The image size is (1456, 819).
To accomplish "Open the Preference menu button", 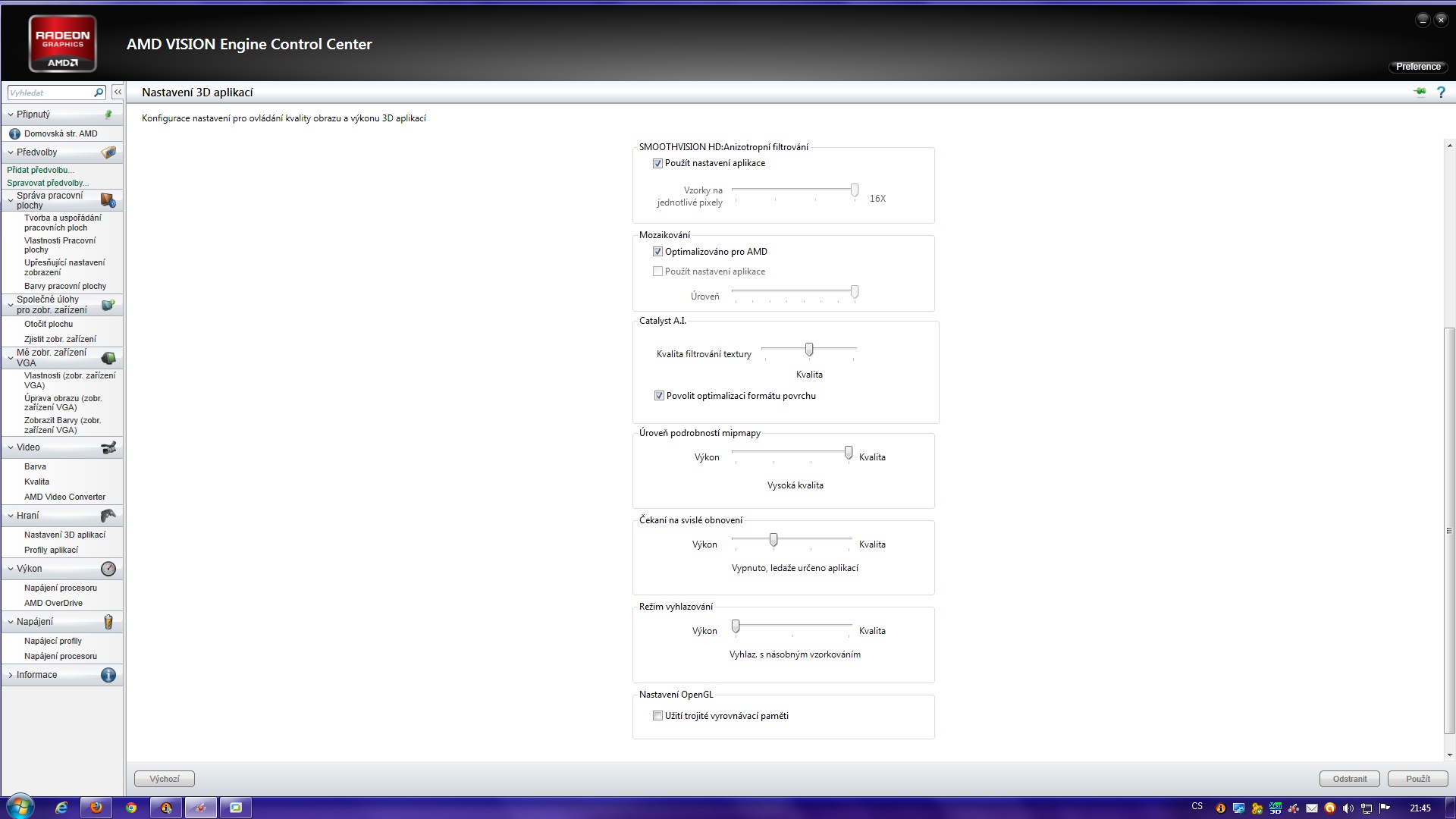I will coord(1418,67).
